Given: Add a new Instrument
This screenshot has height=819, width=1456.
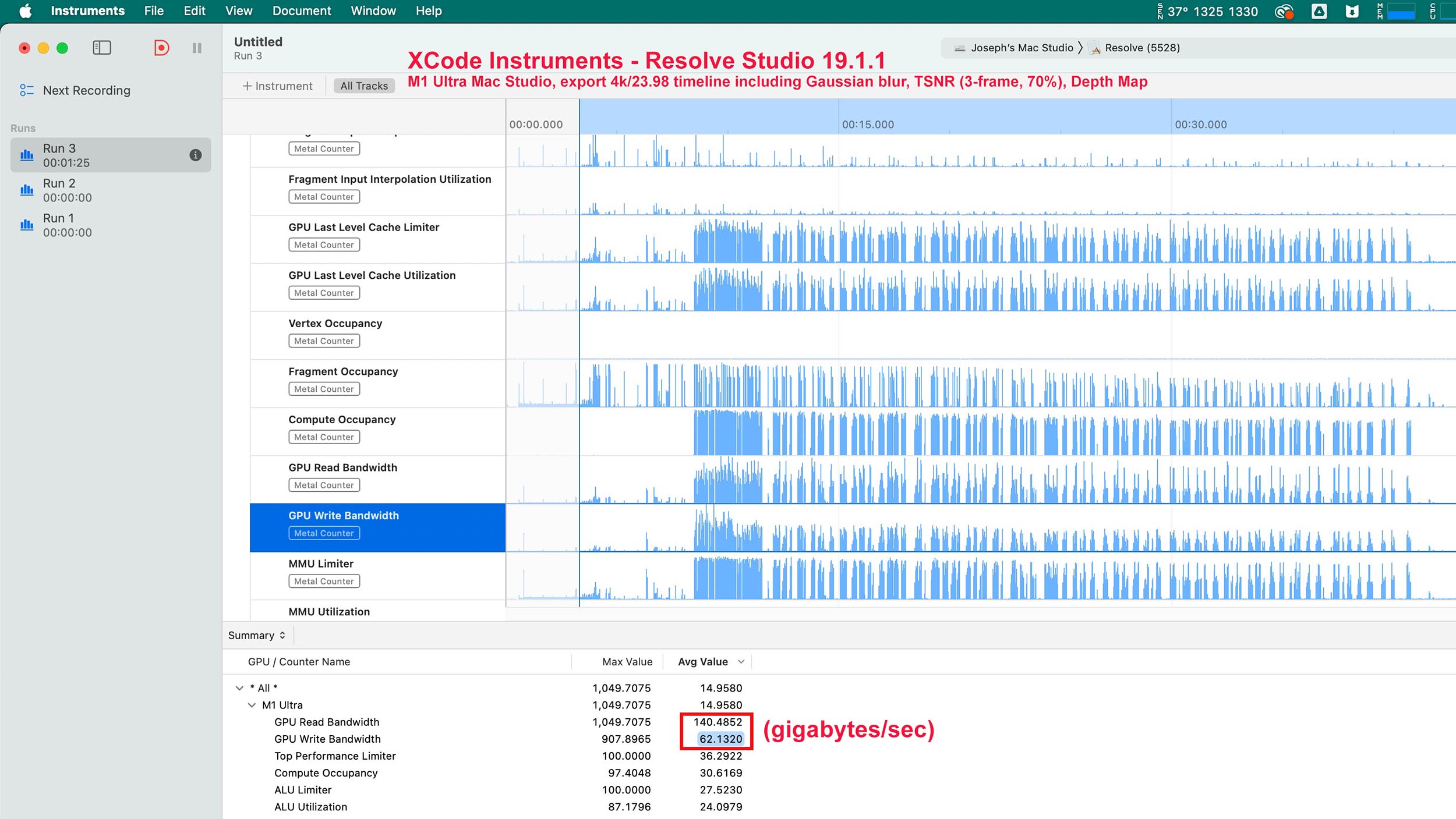Looking at the screenshot, I should 277,86.
